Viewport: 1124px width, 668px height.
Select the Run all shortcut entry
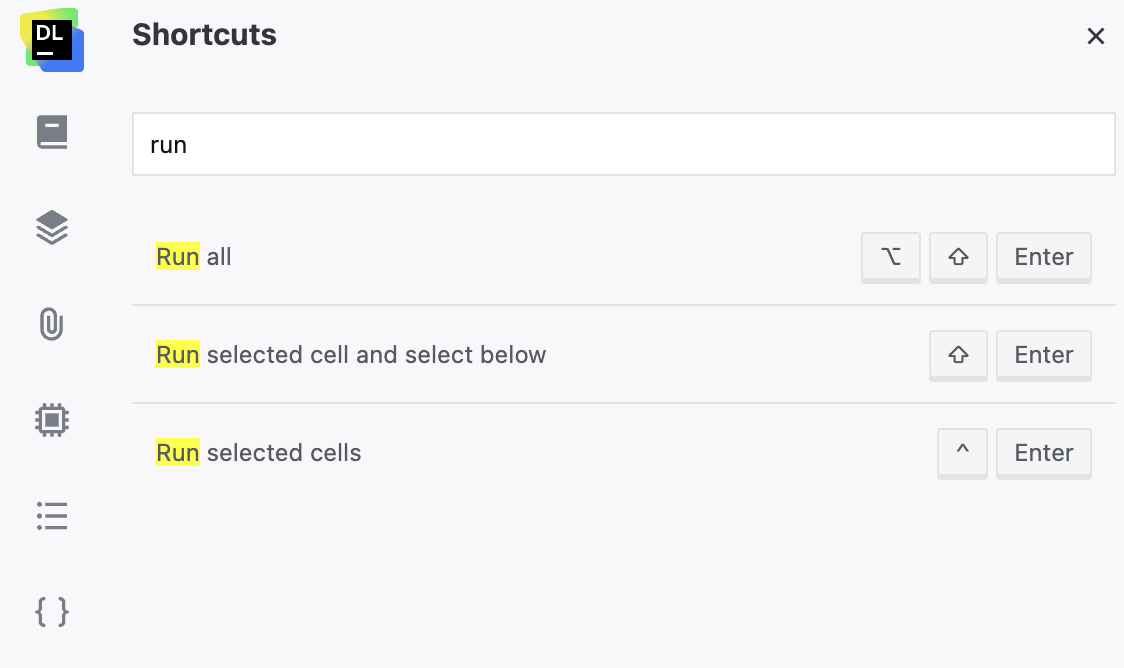tap(193, 257)
